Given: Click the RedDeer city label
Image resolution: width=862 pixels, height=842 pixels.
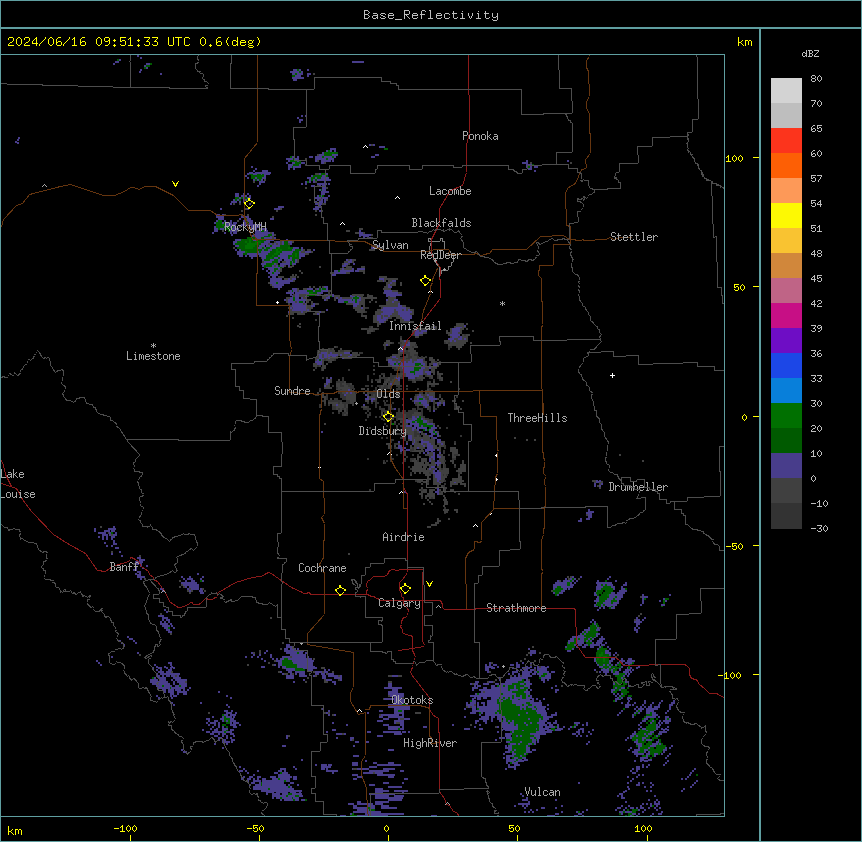Looking at the screenshot, I should [440, 255].
